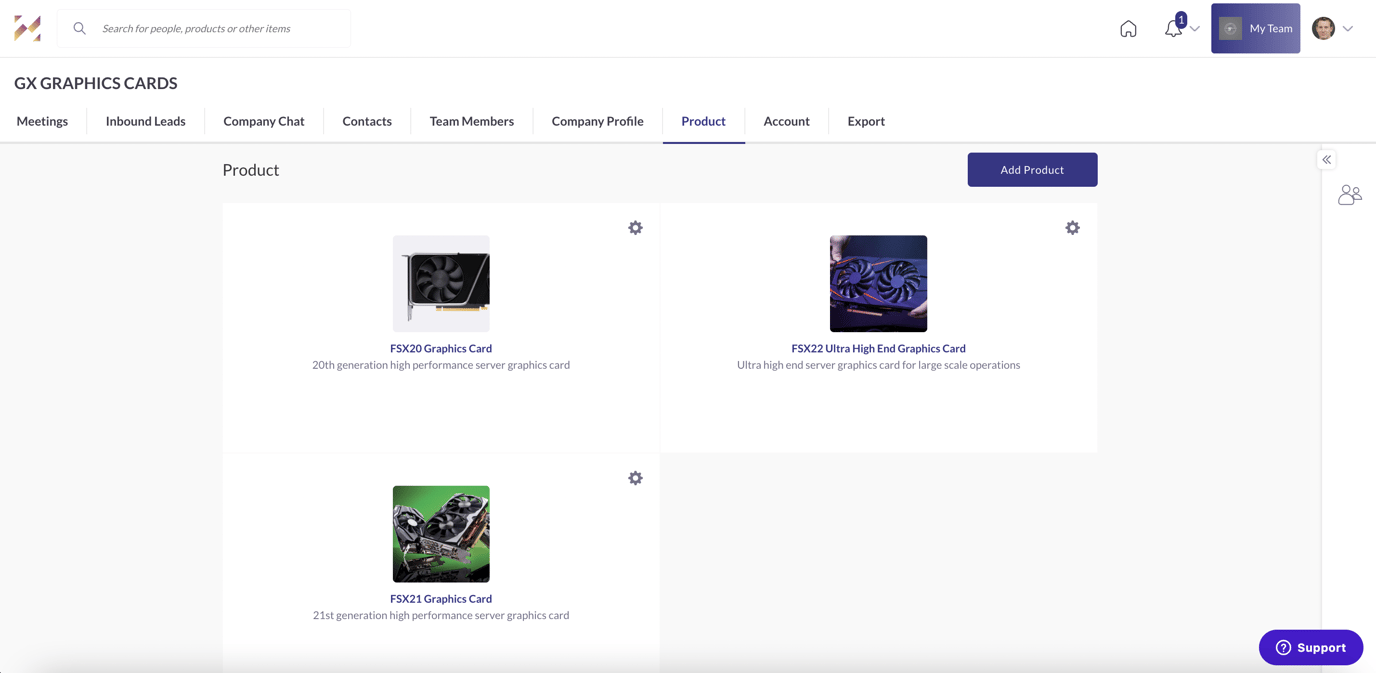Open the Company Profile tab
The width and height of the screenshot is (1376, 673).
click(x=597, y=121)
